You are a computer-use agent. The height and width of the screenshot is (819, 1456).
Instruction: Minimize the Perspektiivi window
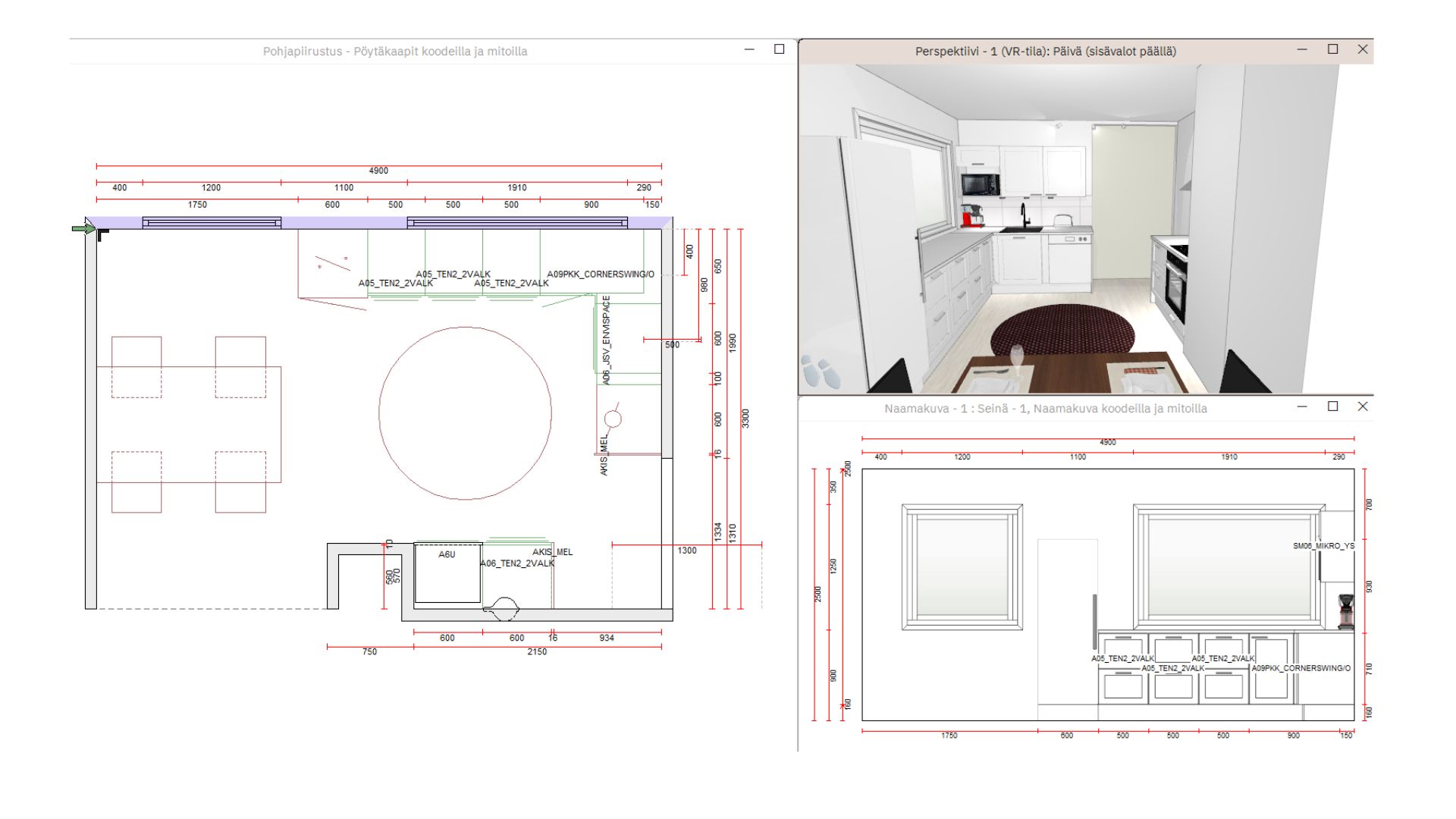(1302, 49)
